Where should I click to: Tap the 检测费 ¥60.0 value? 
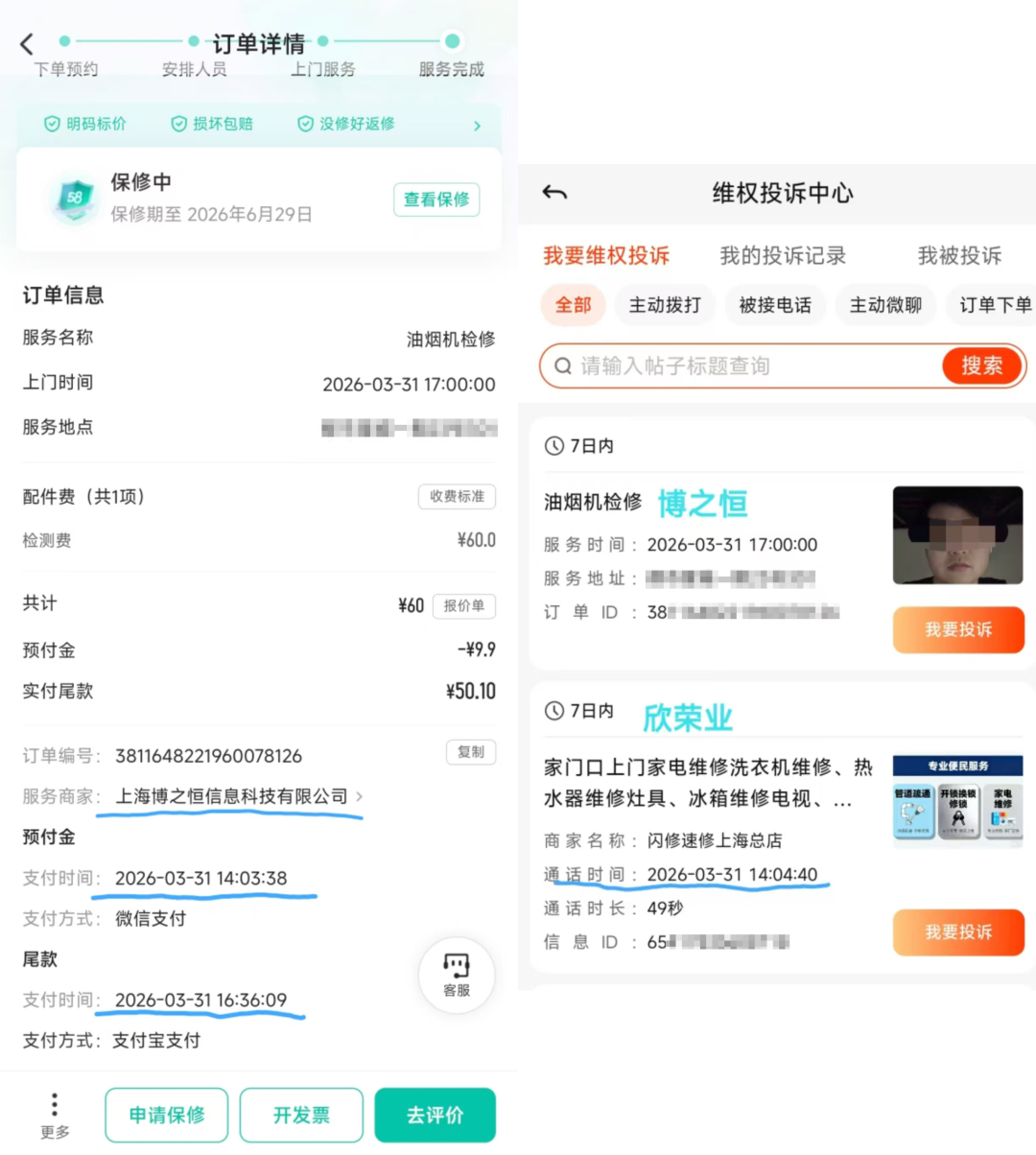coord(477,540)
